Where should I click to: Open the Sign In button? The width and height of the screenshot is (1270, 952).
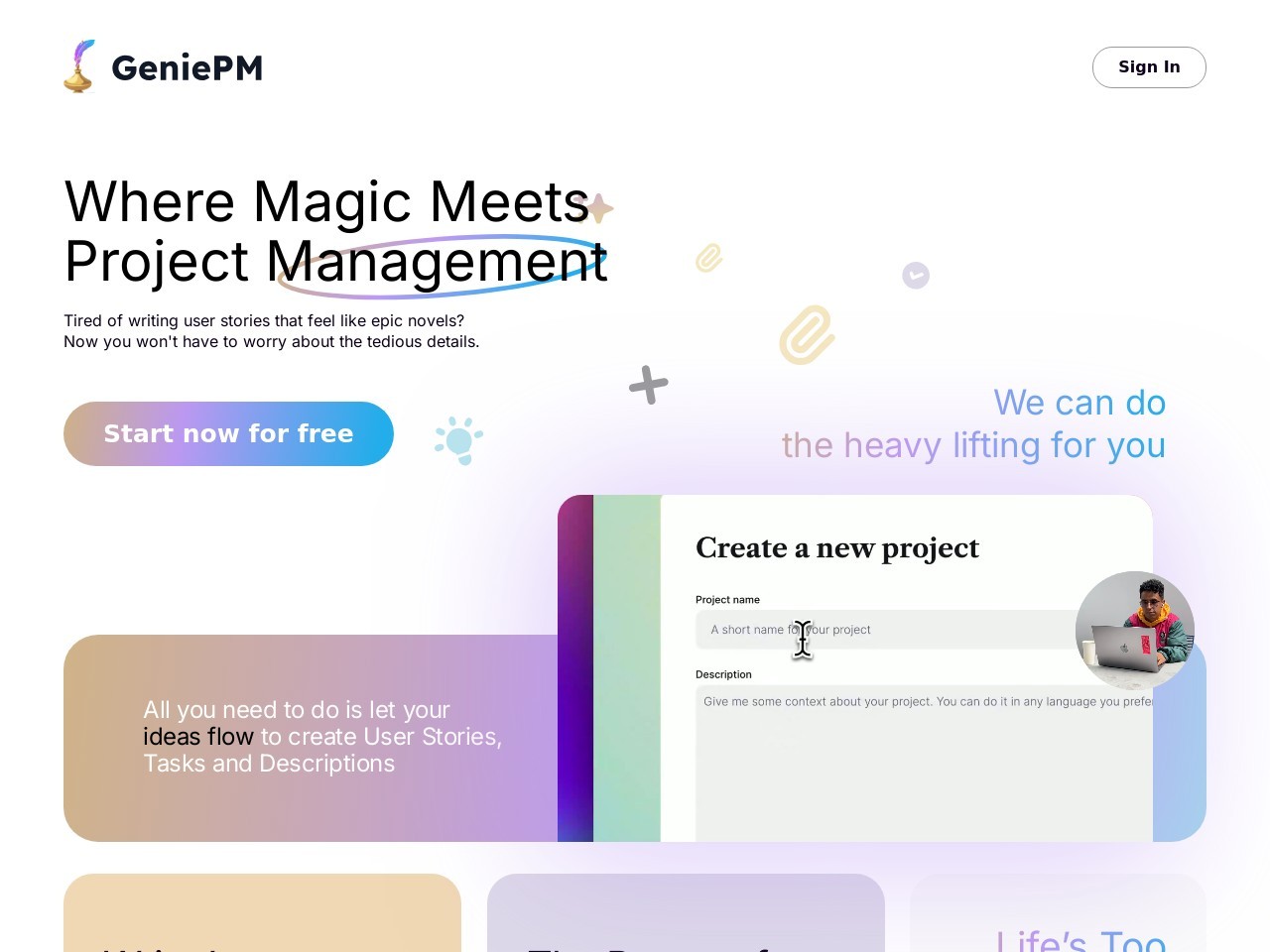[x=1149, y=67]
